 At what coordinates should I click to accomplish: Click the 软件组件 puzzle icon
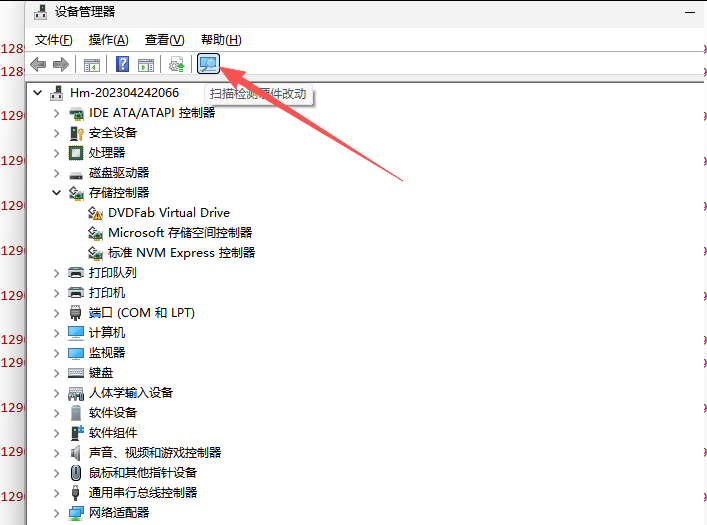77,433
